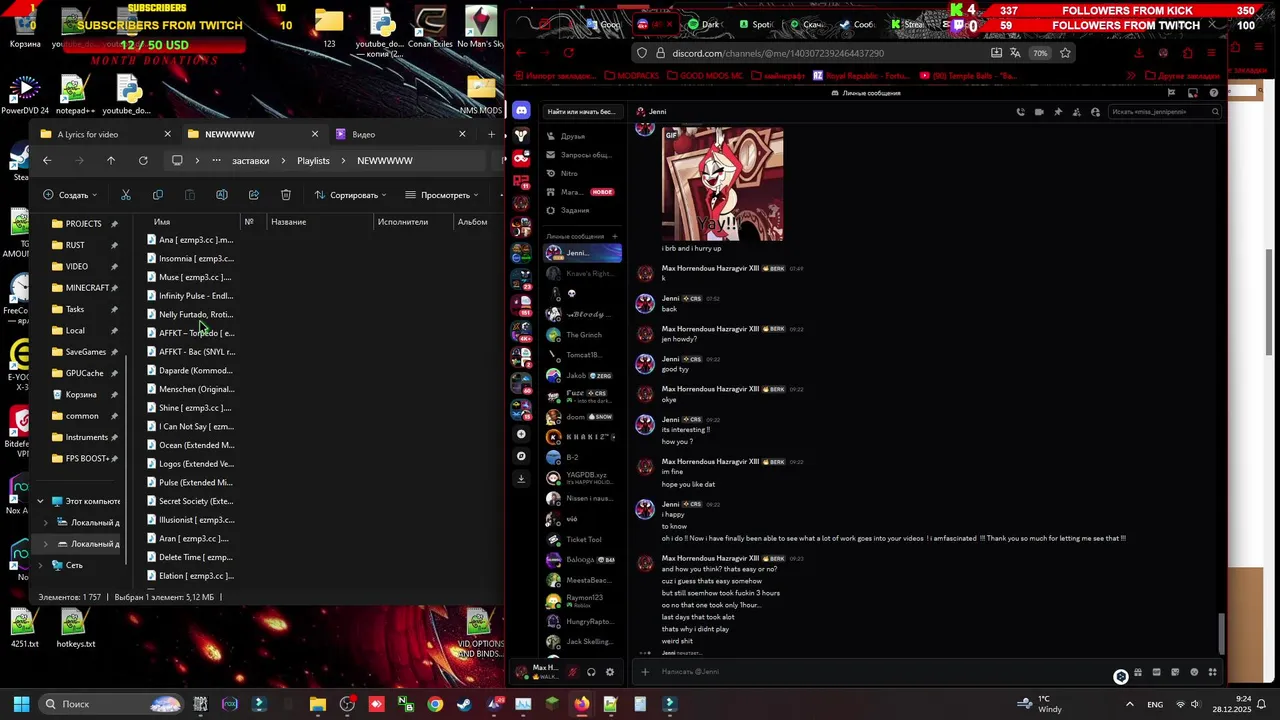Close the NEWWWWW Explorer tab
1280x720 pixels.
coord(315,134)
